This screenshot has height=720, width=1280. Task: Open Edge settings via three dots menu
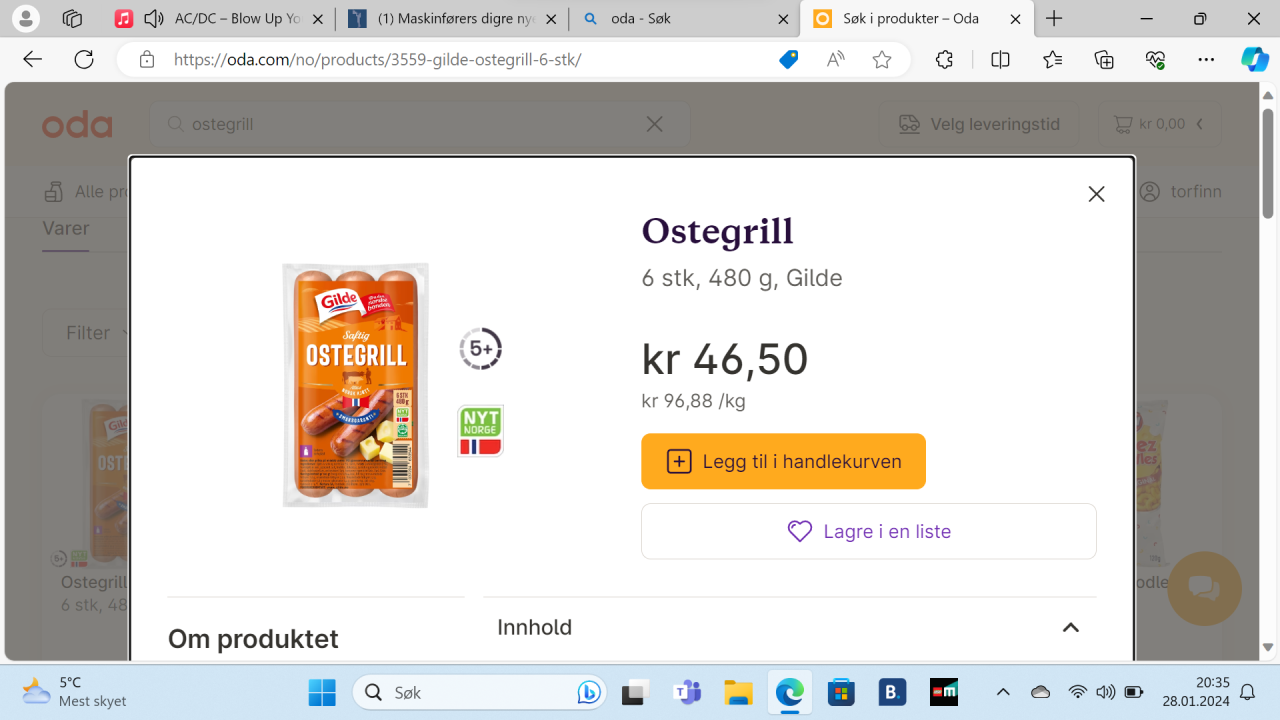tap(1206, 59)
